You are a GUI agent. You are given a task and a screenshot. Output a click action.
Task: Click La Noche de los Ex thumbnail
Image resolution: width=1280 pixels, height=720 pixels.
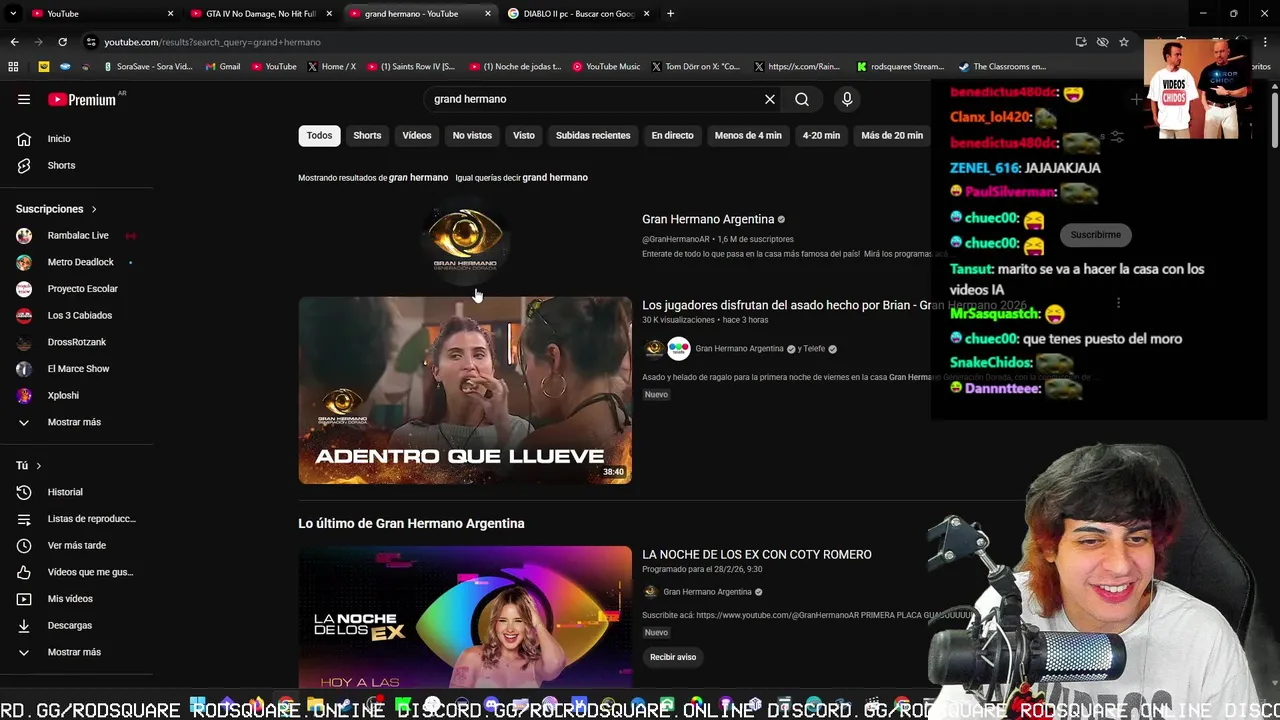(x=465, y=616)
